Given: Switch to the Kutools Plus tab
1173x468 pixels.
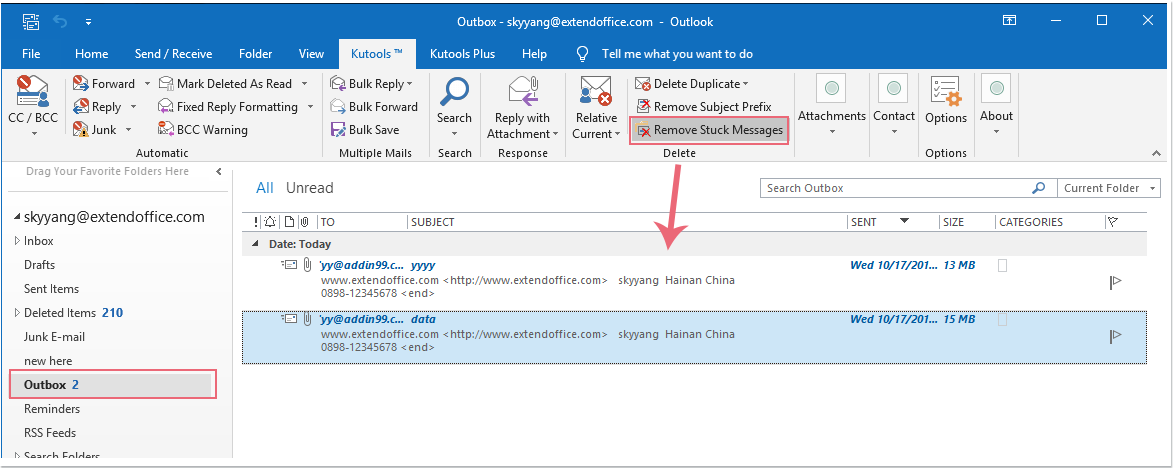Looking at the screenshot, I should click(x=462, y=54).
